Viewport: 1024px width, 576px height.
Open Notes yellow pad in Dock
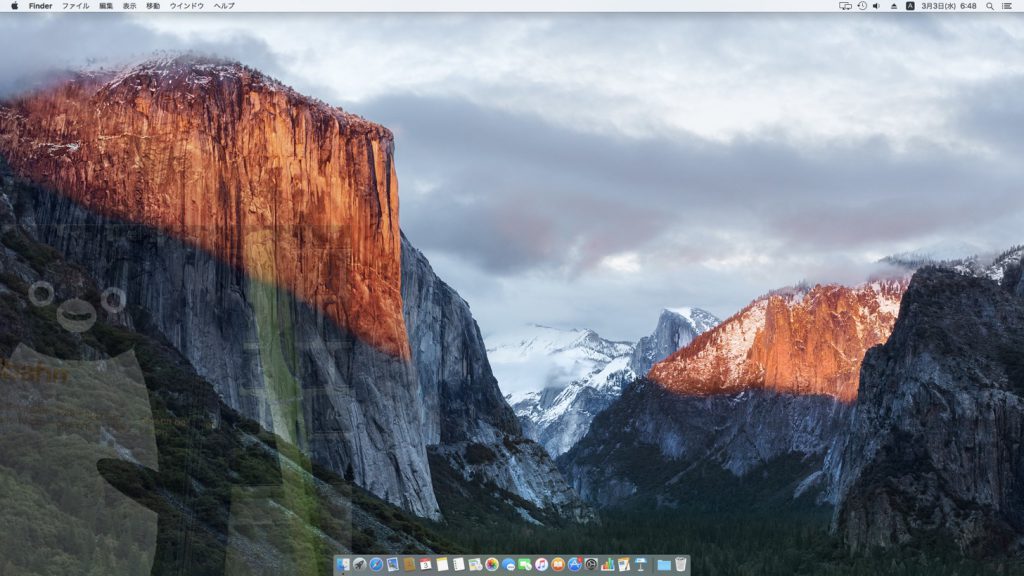(x=442, y=564)
